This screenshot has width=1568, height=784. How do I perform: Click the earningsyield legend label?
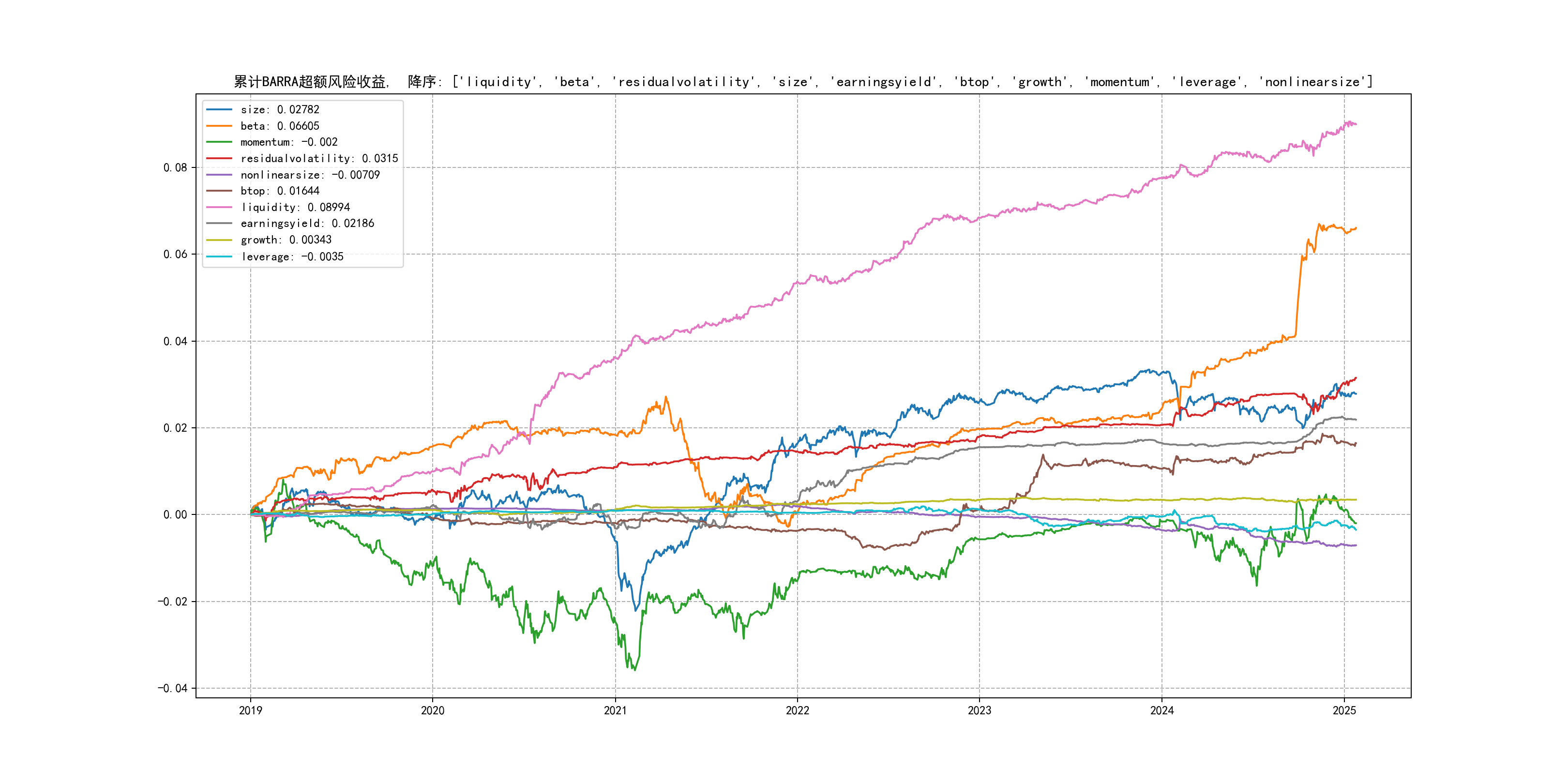pyautogui.click(x=307, y=224)
